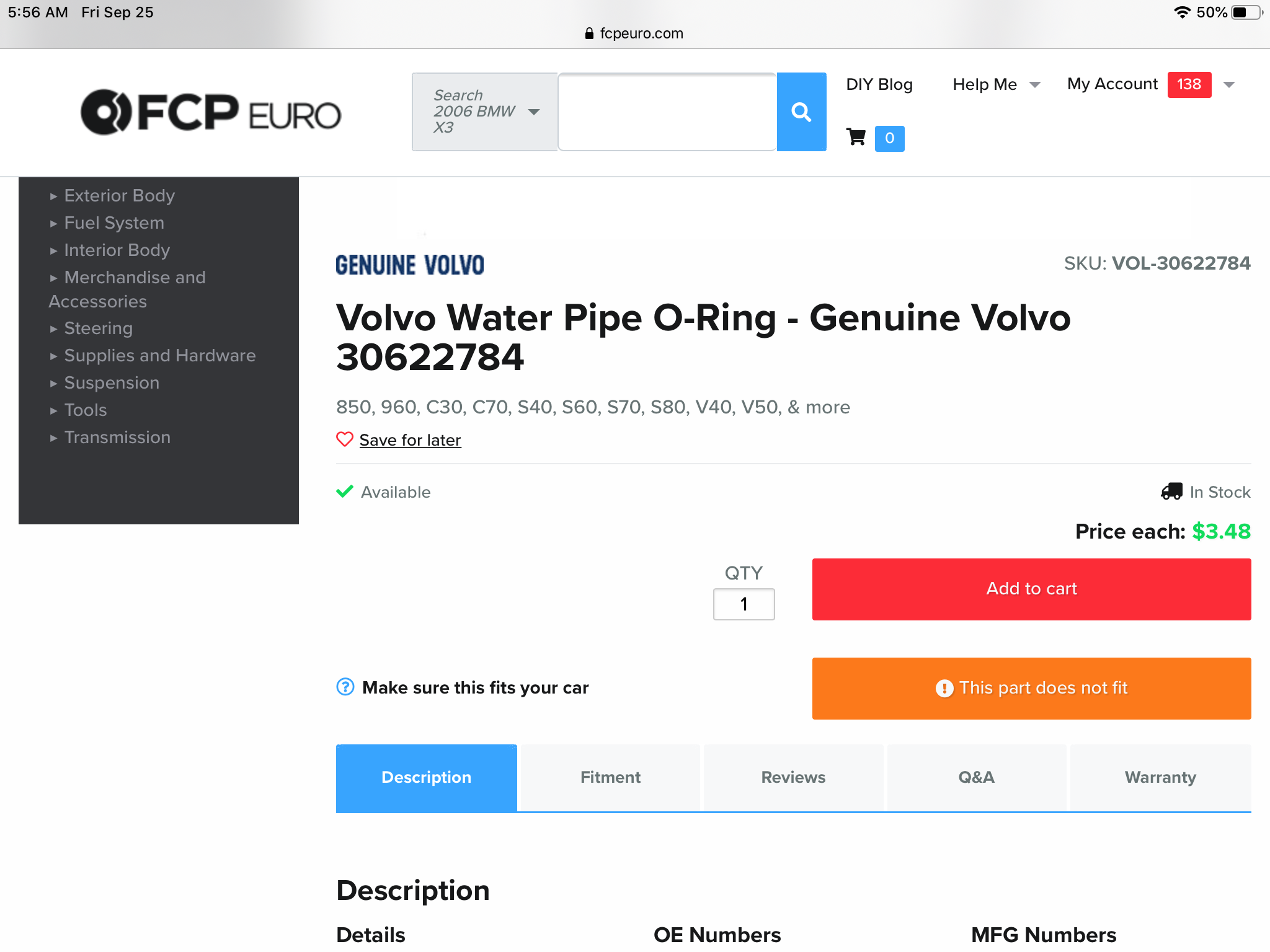
Task: Expand the Suspension category
Action: click(x=112, y=383)
